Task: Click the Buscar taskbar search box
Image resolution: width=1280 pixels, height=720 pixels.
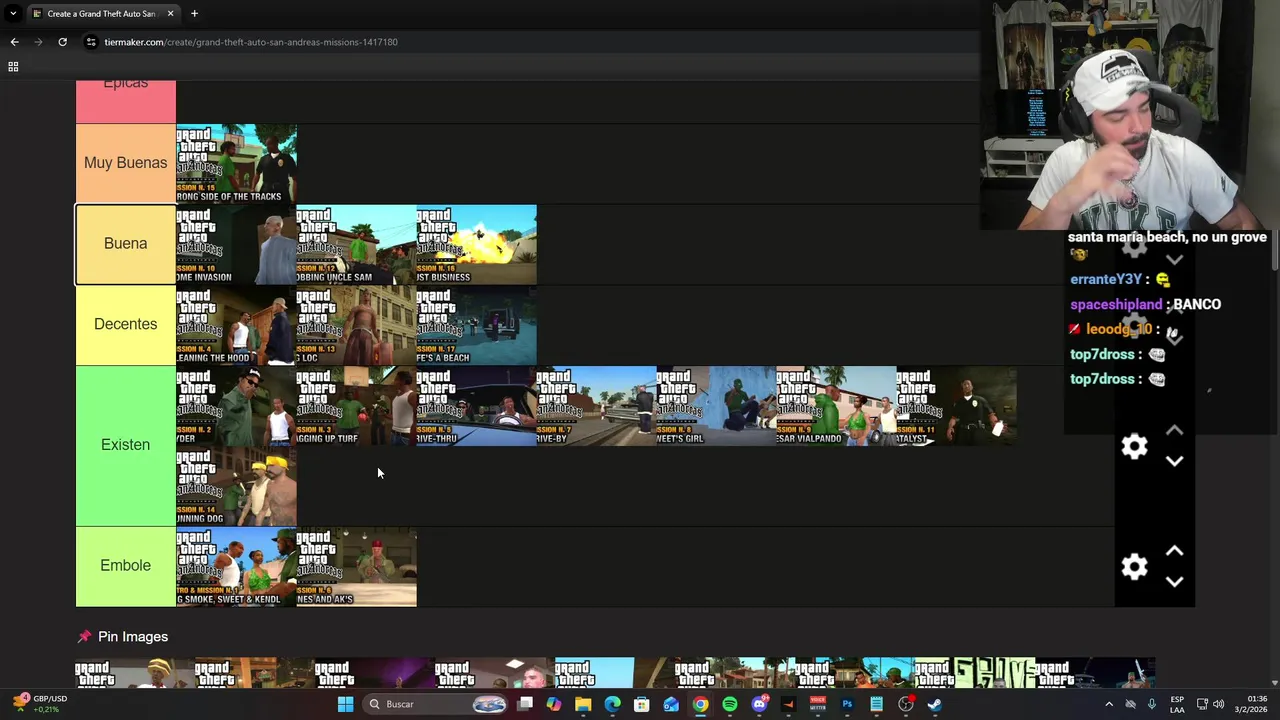Action: click(x=436, y=704)
